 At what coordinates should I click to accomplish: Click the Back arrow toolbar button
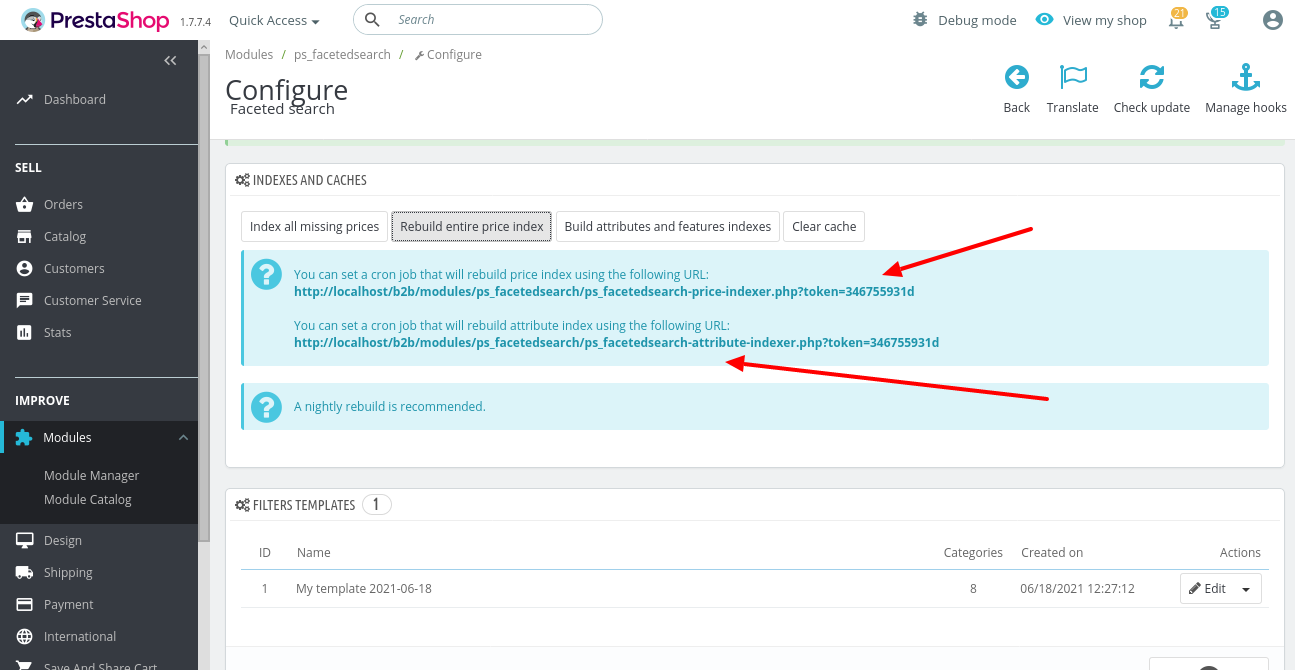pos(1016,89)
